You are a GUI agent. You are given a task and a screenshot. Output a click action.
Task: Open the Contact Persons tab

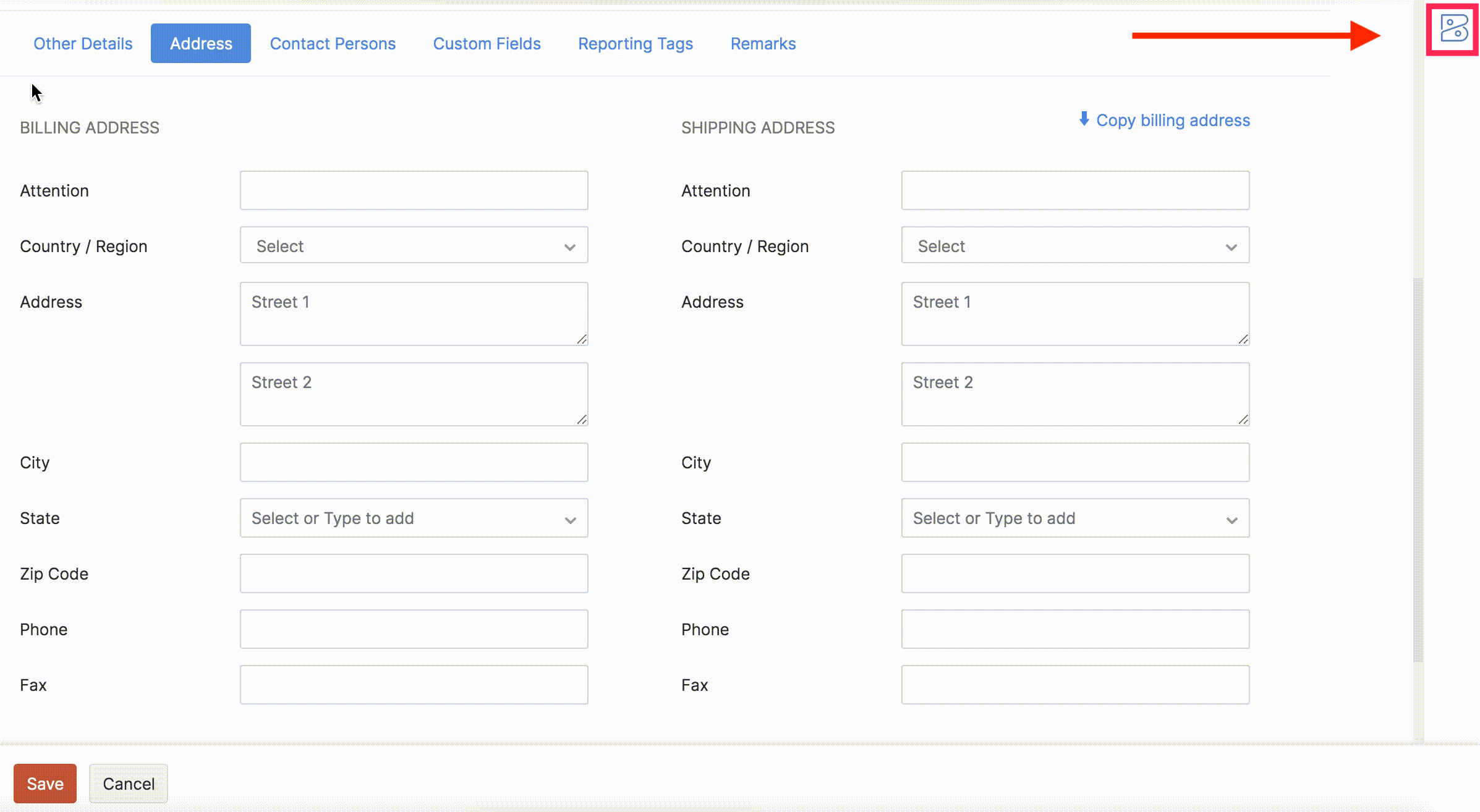click(333, 44)
